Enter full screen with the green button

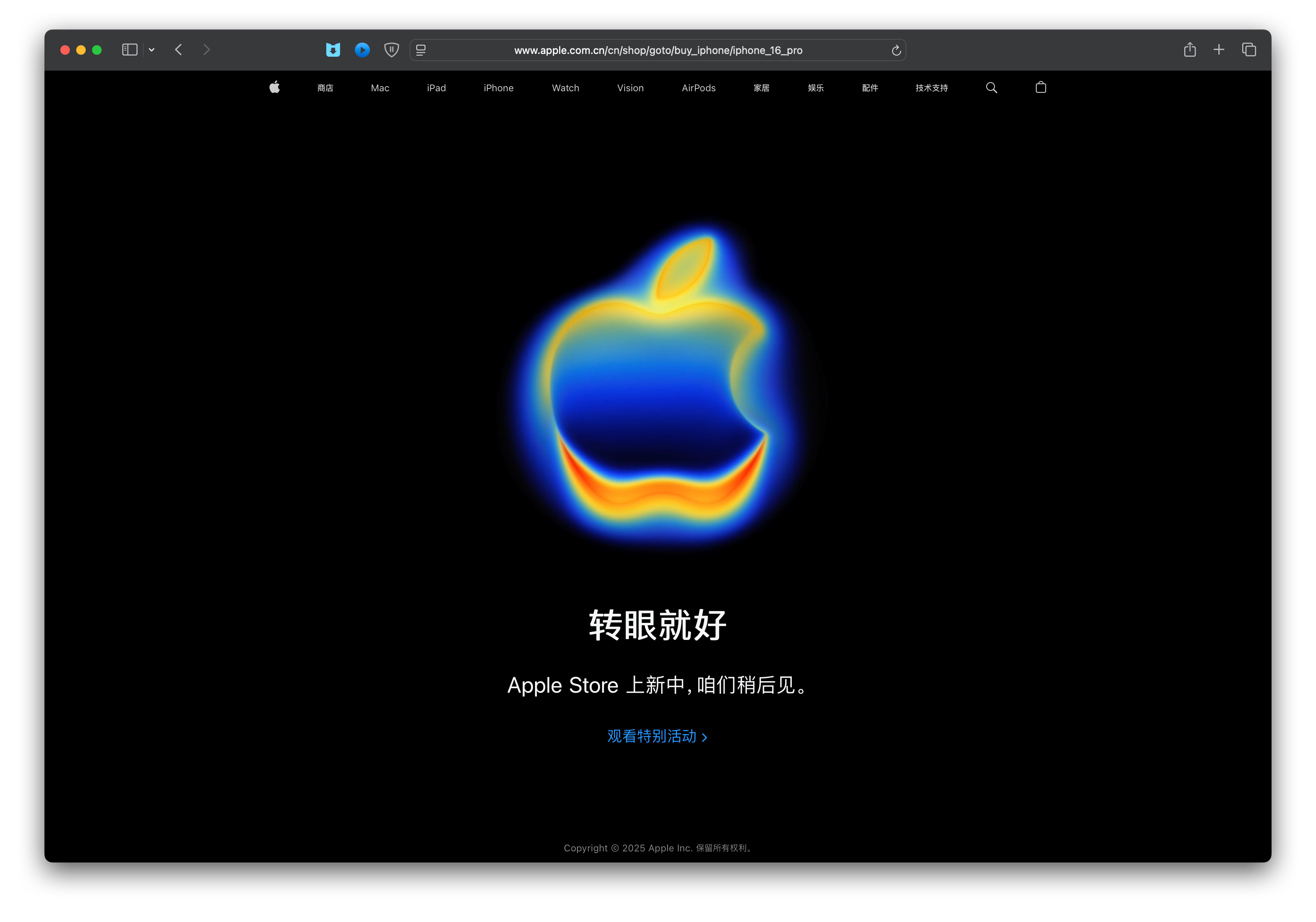pos(97,50)
